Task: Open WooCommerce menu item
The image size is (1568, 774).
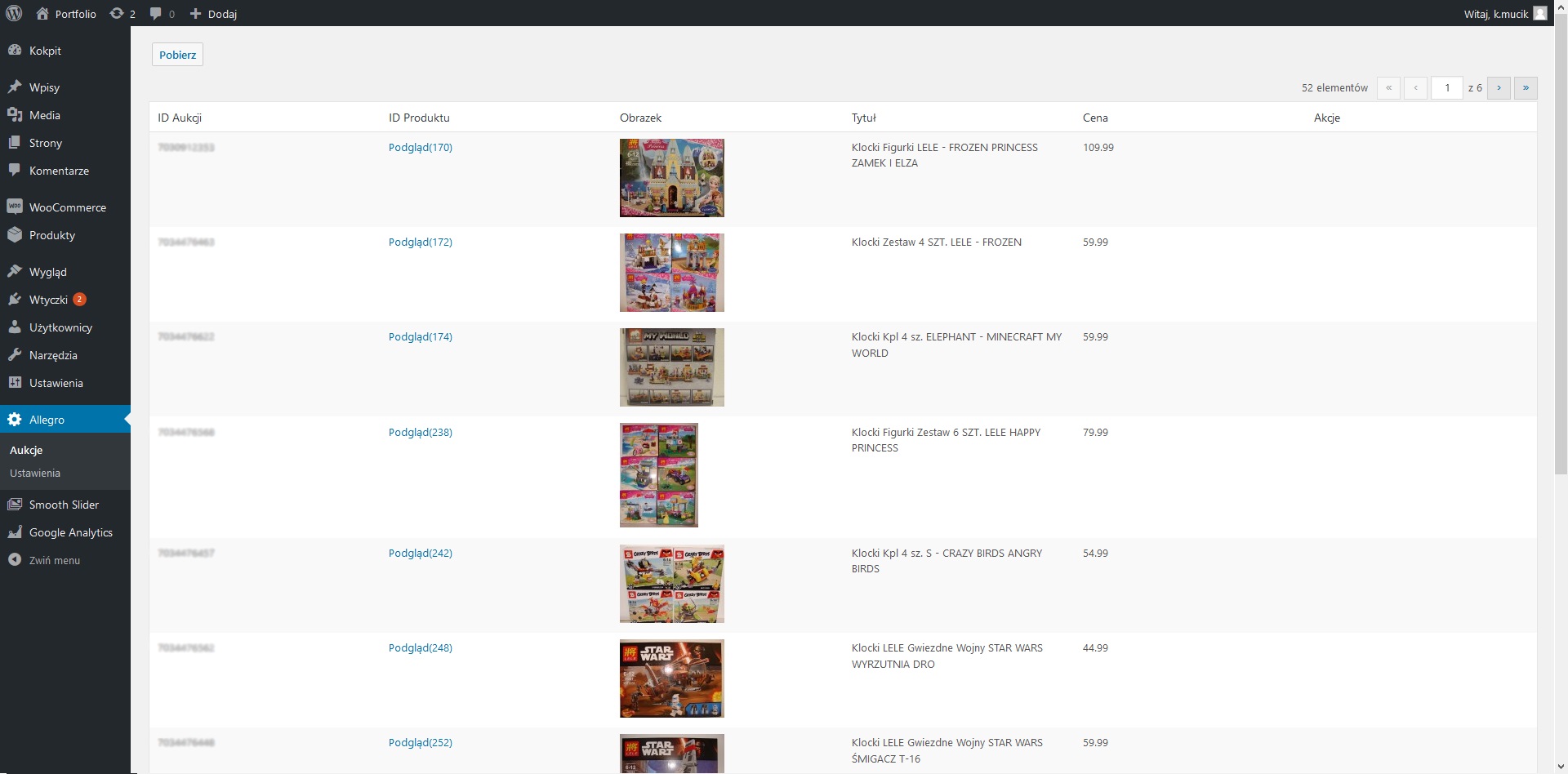Action: coord(65,207)
